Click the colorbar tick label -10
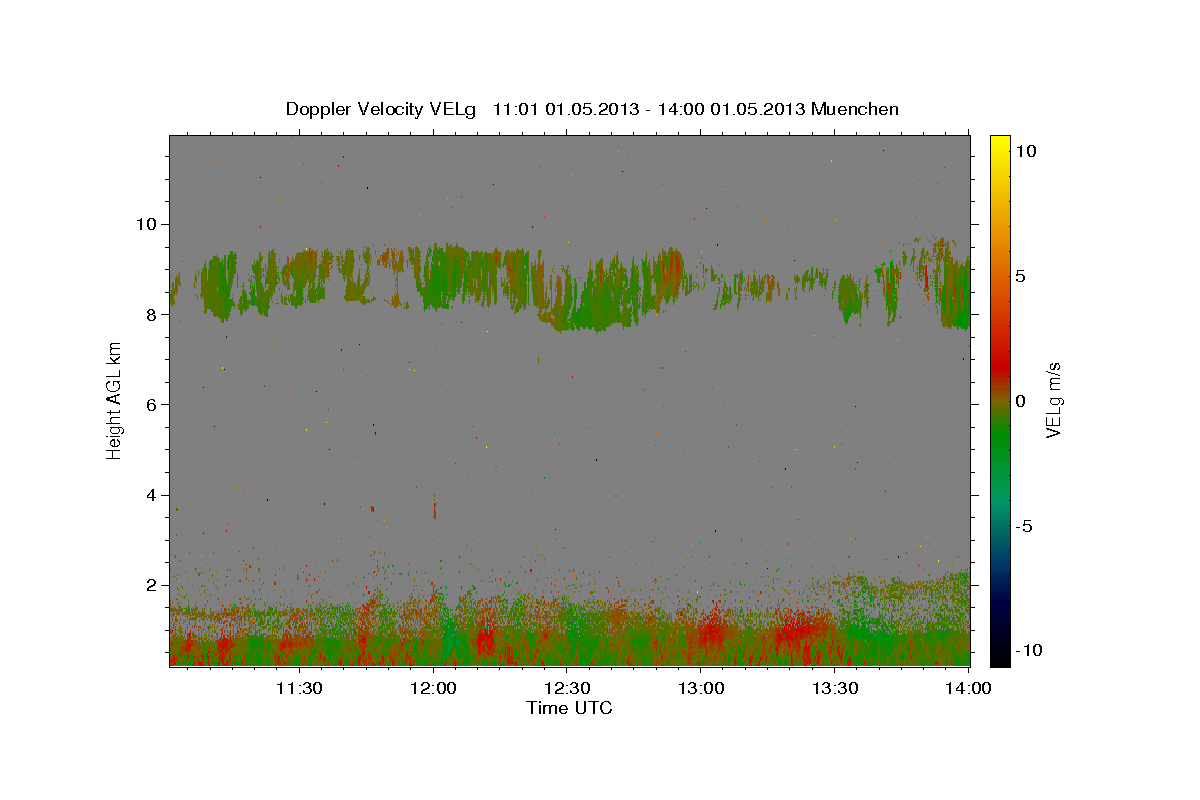 click(1029, 650)
